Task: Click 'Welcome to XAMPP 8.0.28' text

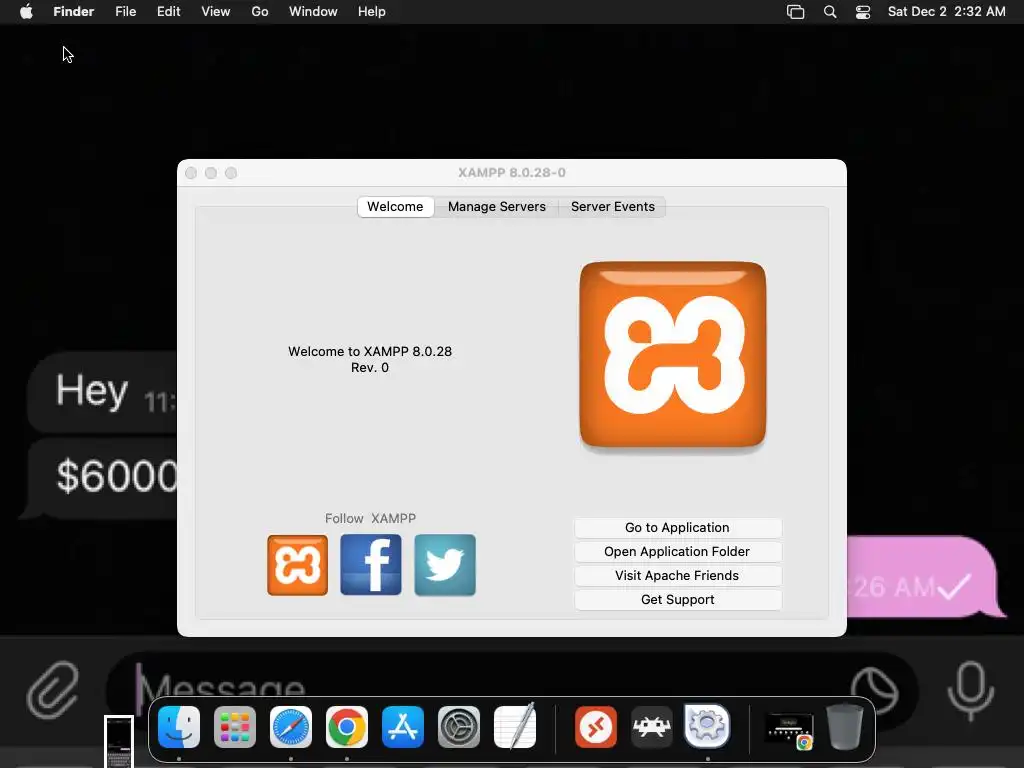Action: [x=370, y=351]
